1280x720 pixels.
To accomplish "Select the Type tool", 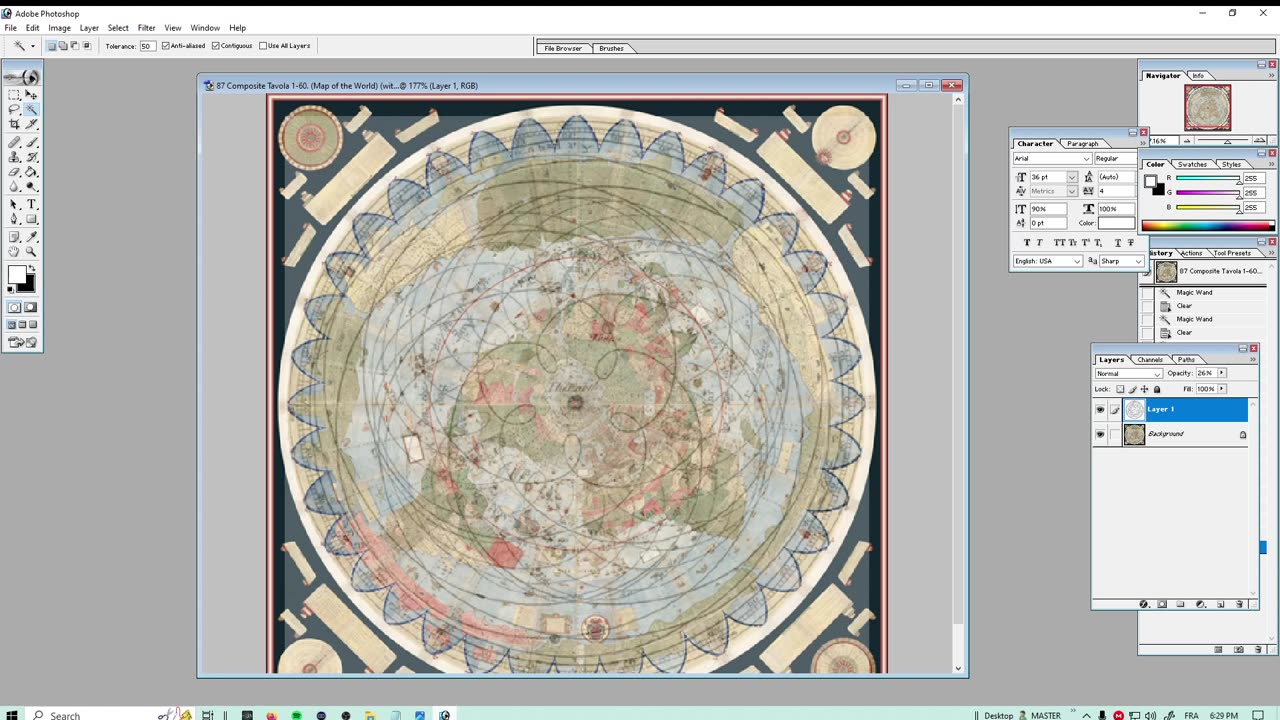I will tap(31, 204).
